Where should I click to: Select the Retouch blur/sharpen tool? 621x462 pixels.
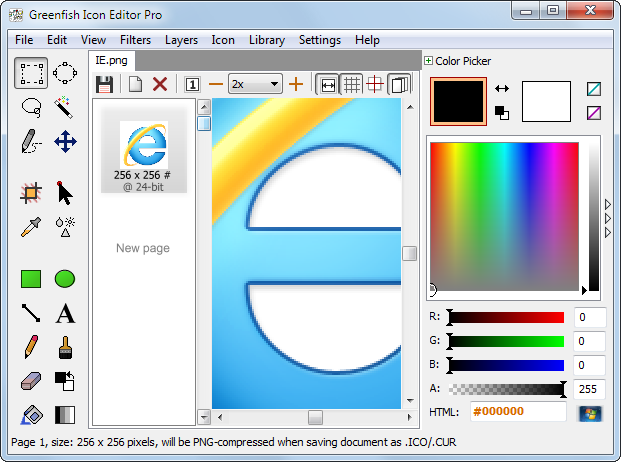click(x=65, y=227)
